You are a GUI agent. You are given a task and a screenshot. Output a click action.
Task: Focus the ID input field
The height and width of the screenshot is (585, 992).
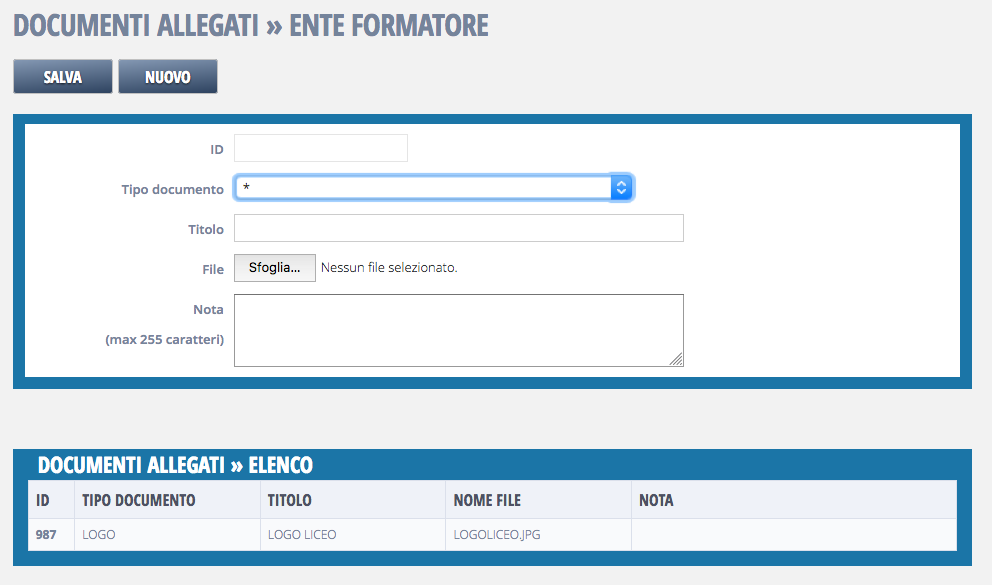[x=320, y=148]
